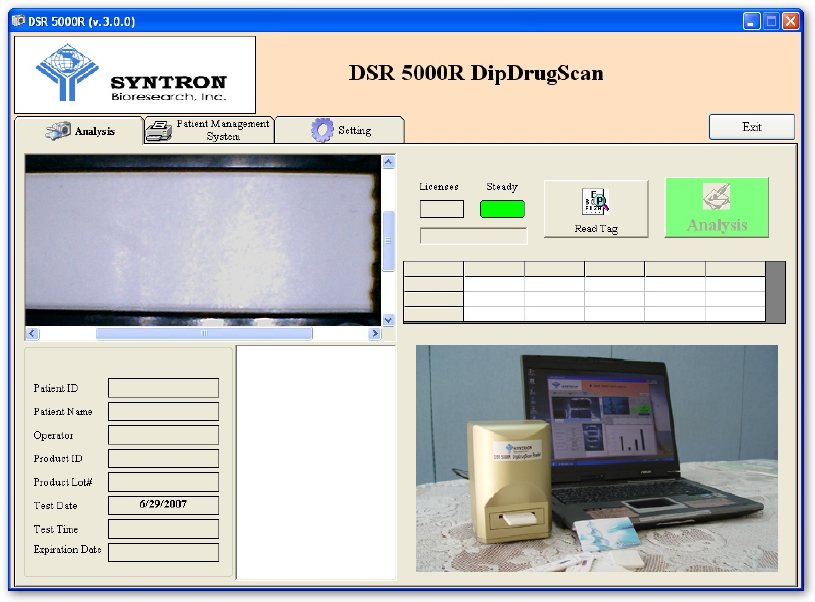Click the green Steady indicator
This screenshot has height=602, width=815.
click(502, 209)
